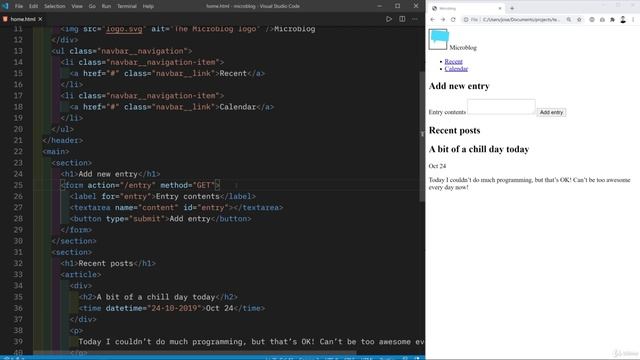This screenshot has width=640, height=360.
Task: Open the Chrome three-dot menu
Action: (633, 20)
